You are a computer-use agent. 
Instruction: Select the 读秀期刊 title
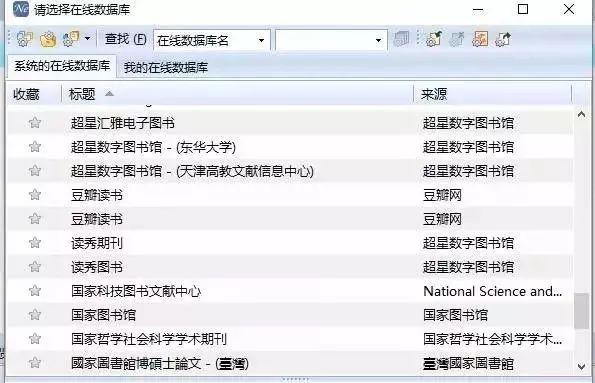tap(97, 243)
